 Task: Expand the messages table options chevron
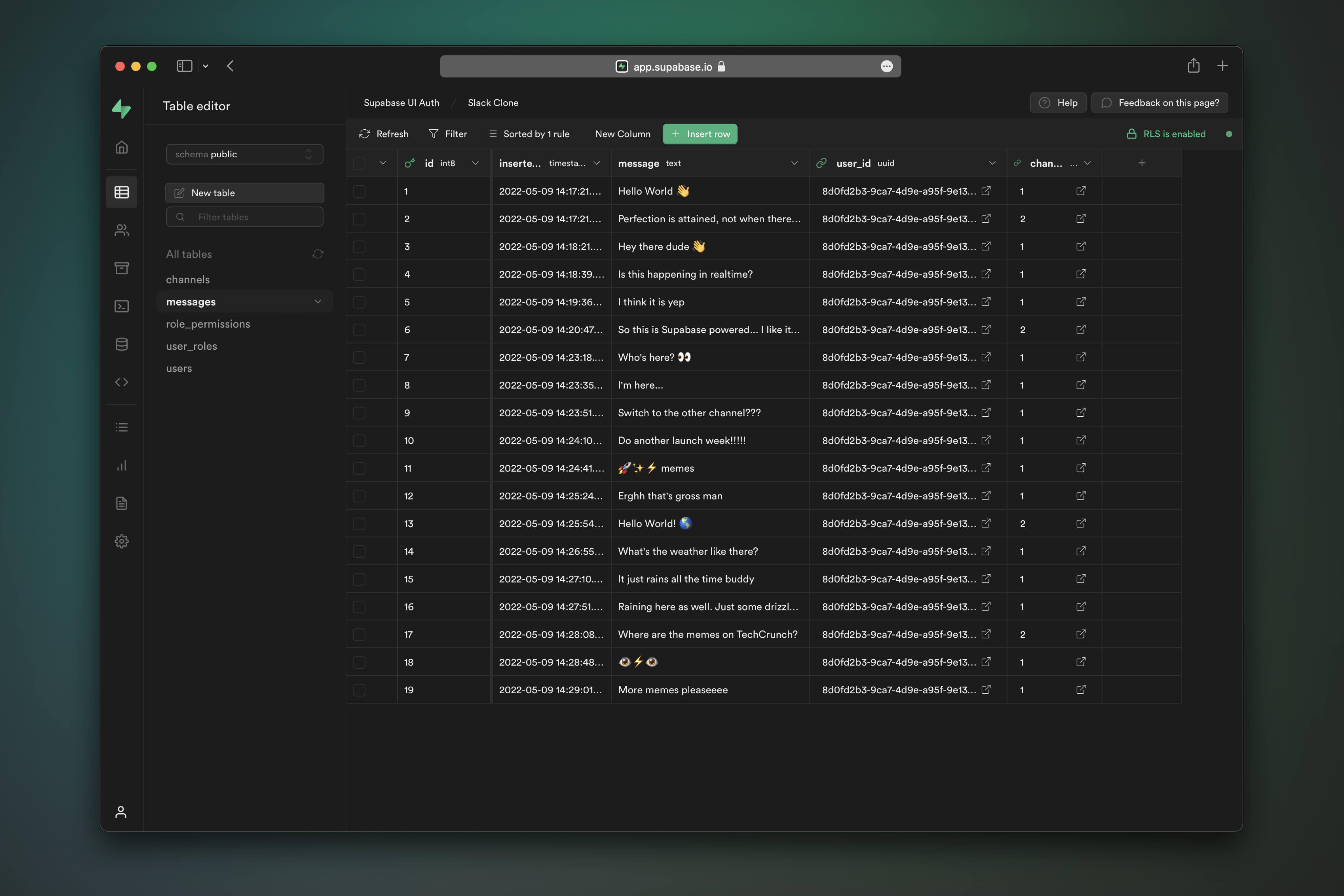tap(318, 302)
